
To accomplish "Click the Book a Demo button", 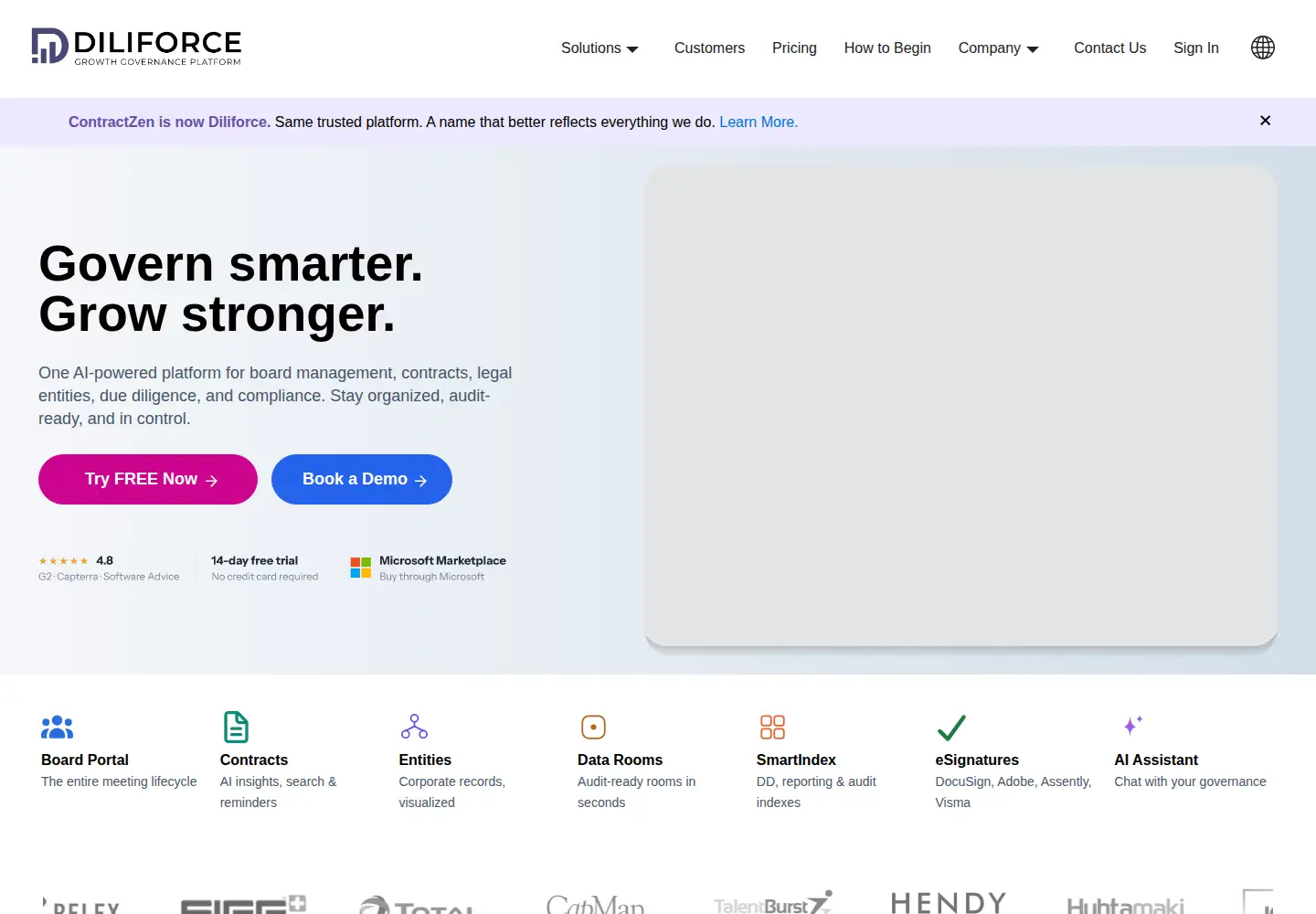I will 362,479.
